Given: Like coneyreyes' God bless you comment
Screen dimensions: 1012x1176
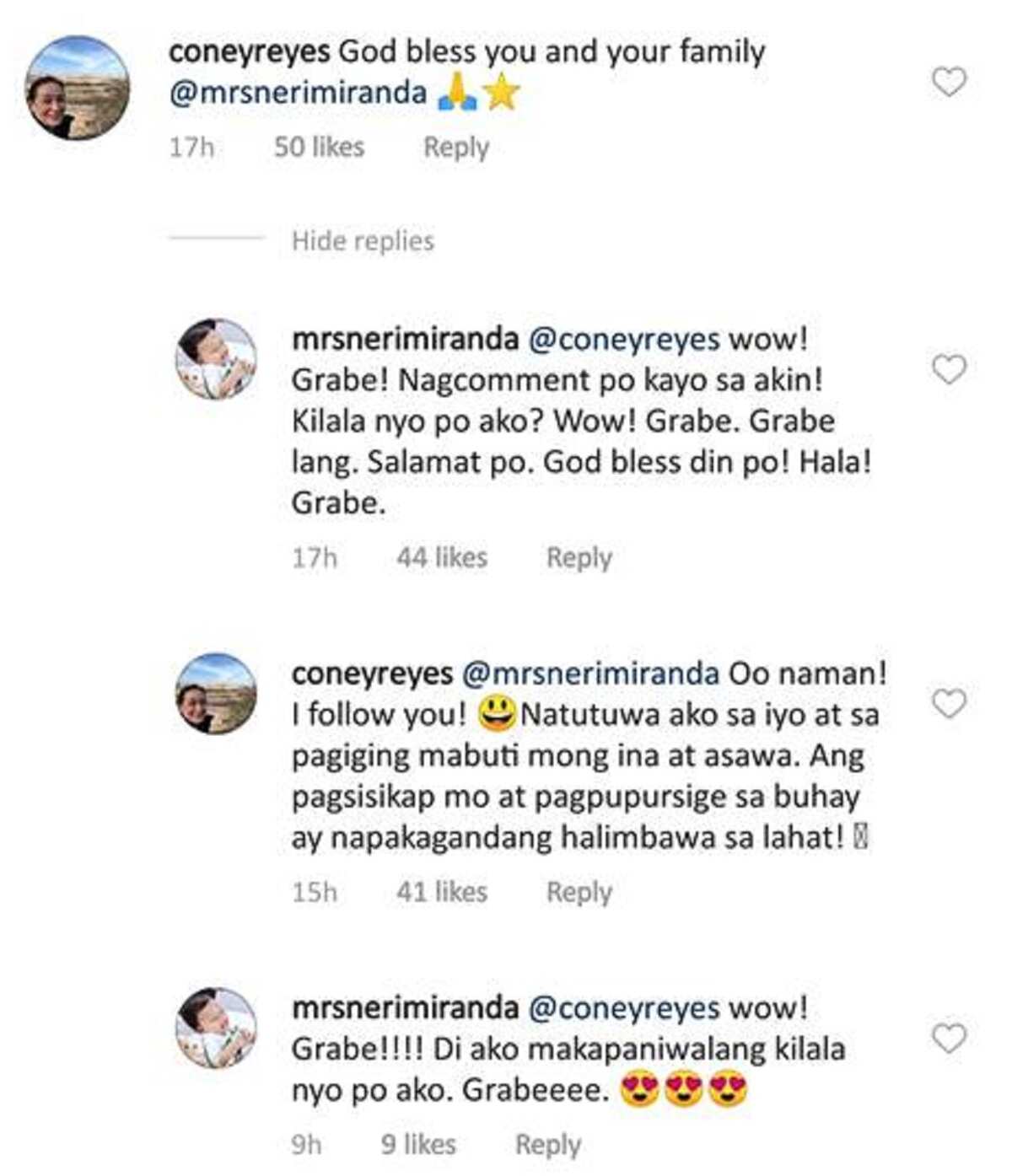Looking at the screenshot, I should [949, 82].
